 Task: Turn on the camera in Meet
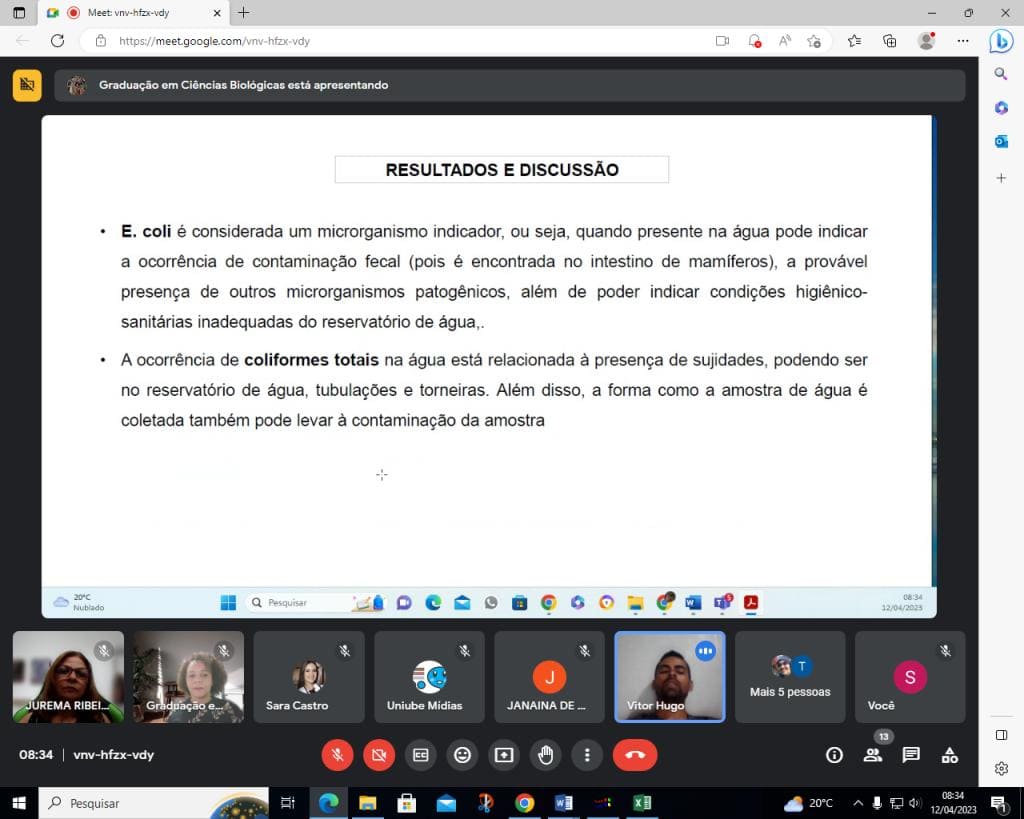pyautogui.click(x=379, y=755)
